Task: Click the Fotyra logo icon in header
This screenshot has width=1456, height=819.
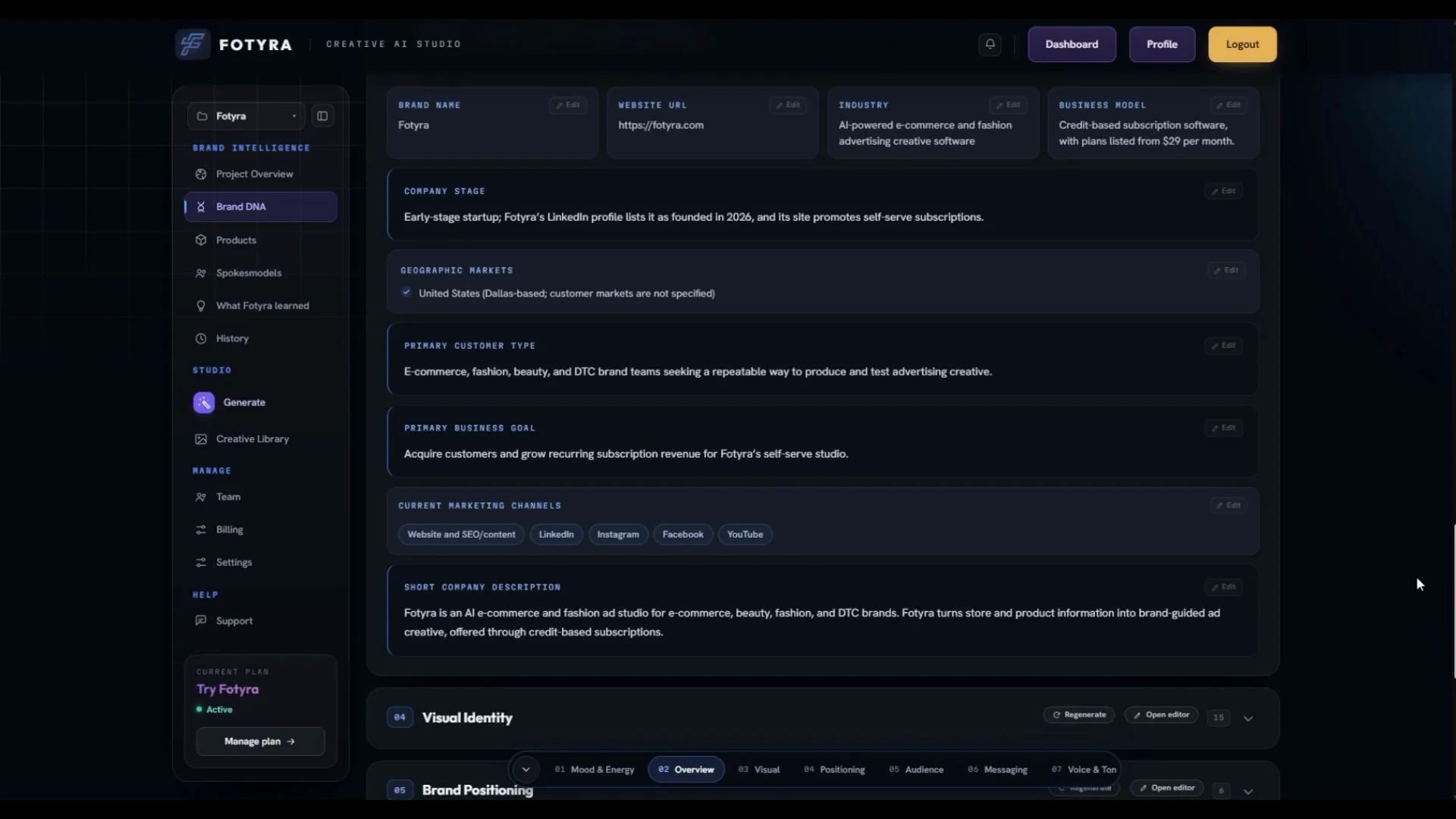Action: point(193,44)
